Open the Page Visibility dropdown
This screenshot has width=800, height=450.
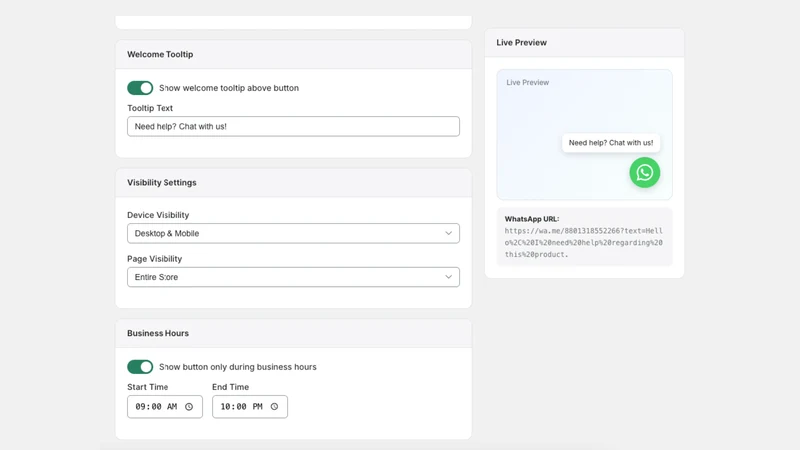pos(293,277)
